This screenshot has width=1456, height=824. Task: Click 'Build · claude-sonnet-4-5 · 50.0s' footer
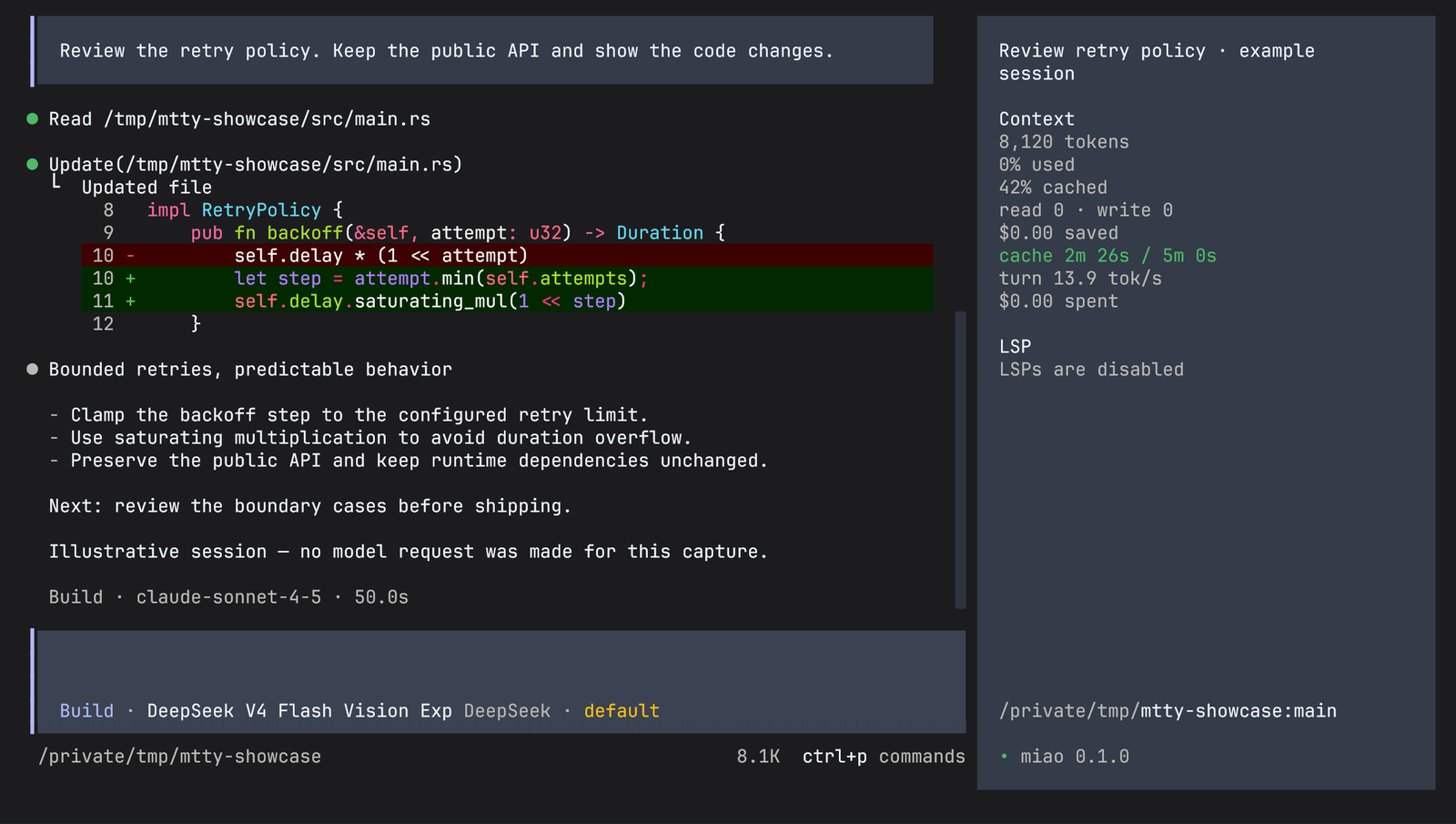click(228, 597)
